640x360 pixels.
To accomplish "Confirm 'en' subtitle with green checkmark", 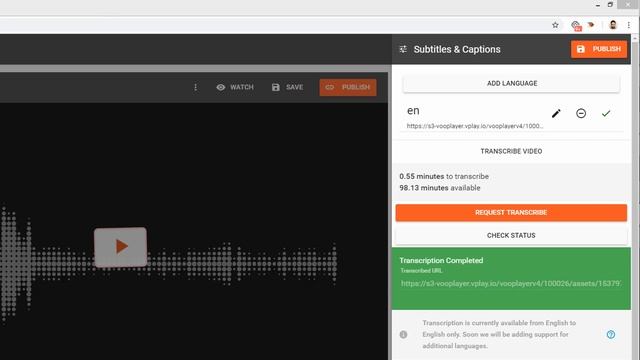I will click(606, 113).
